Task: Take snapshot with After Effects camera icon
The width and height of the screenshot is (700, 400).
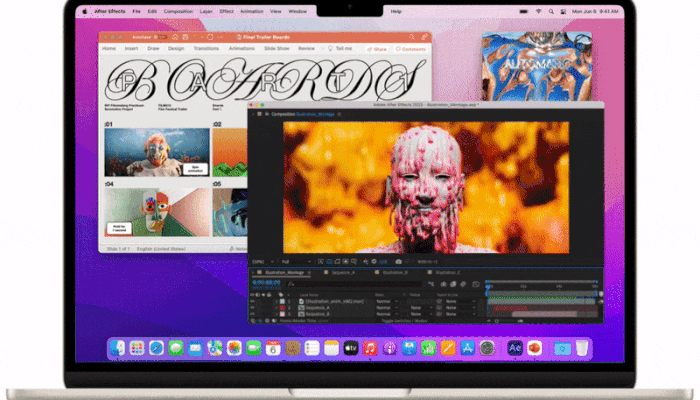Action: point(399,262)
